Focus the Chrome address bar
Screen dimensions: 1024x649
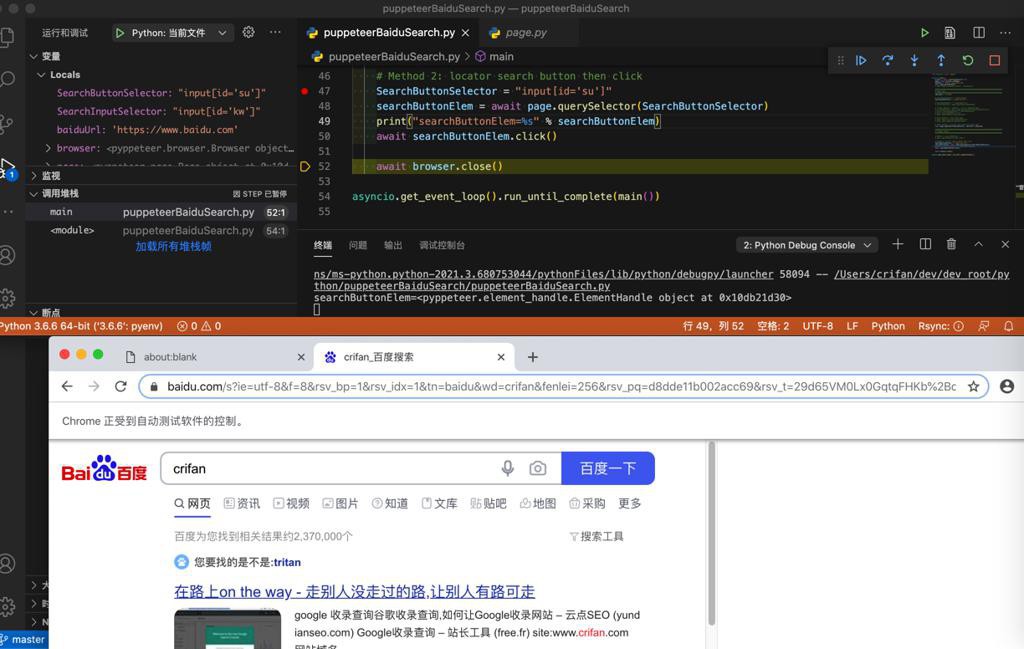pyautogui.click(x=562, y=387)
